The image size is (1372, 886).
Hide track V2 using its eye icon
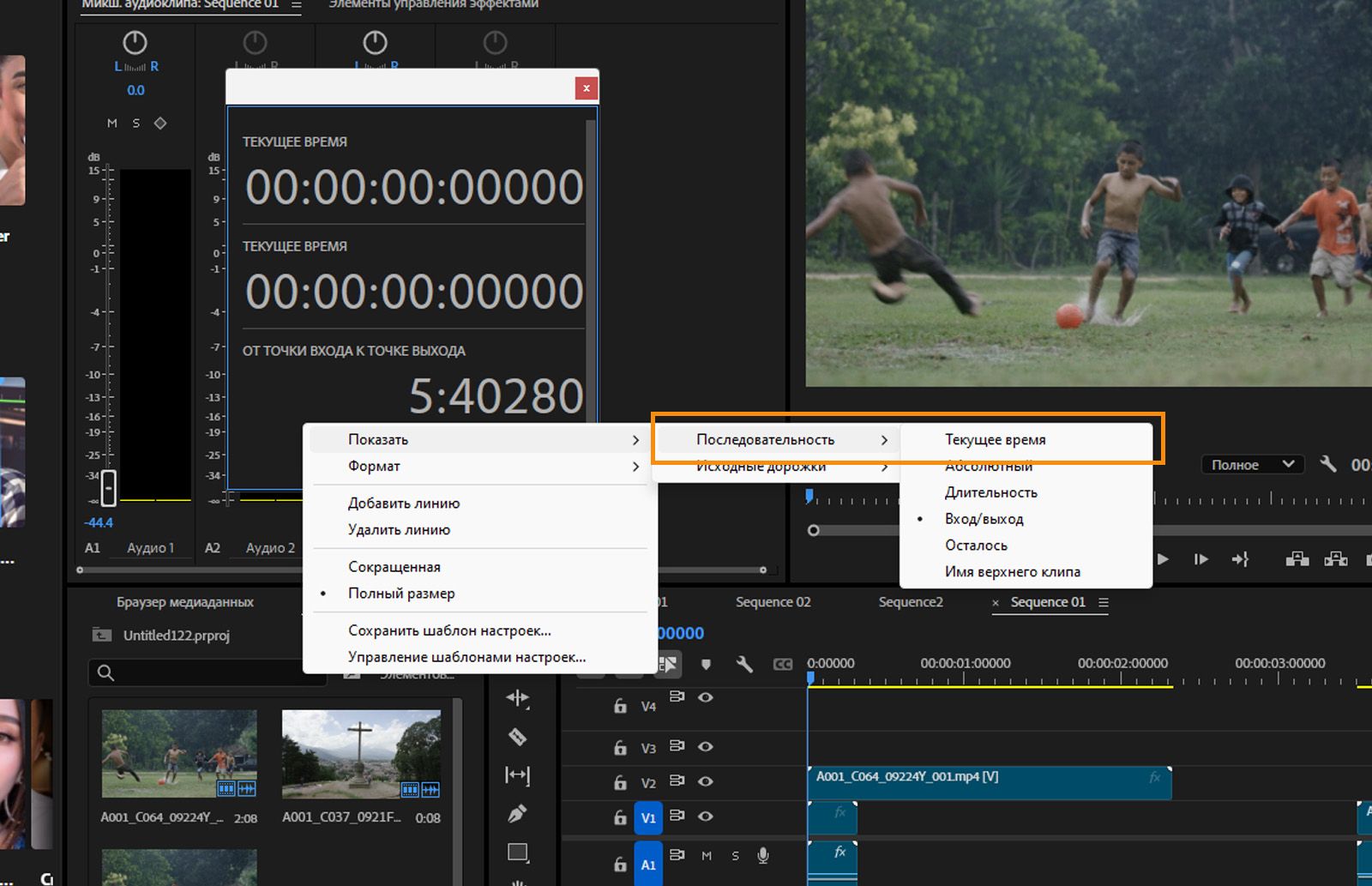(x=706, y=781)
